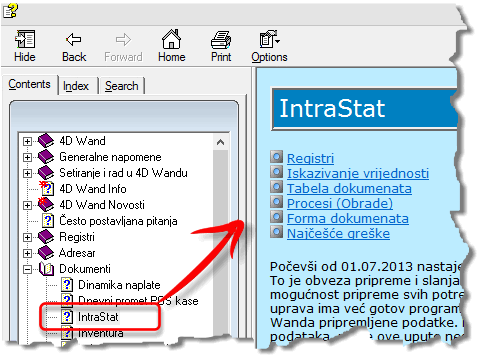This screenshot has height=360, width=482.
Task: Switch to the Index tab
Action: [x=76, y=86]
